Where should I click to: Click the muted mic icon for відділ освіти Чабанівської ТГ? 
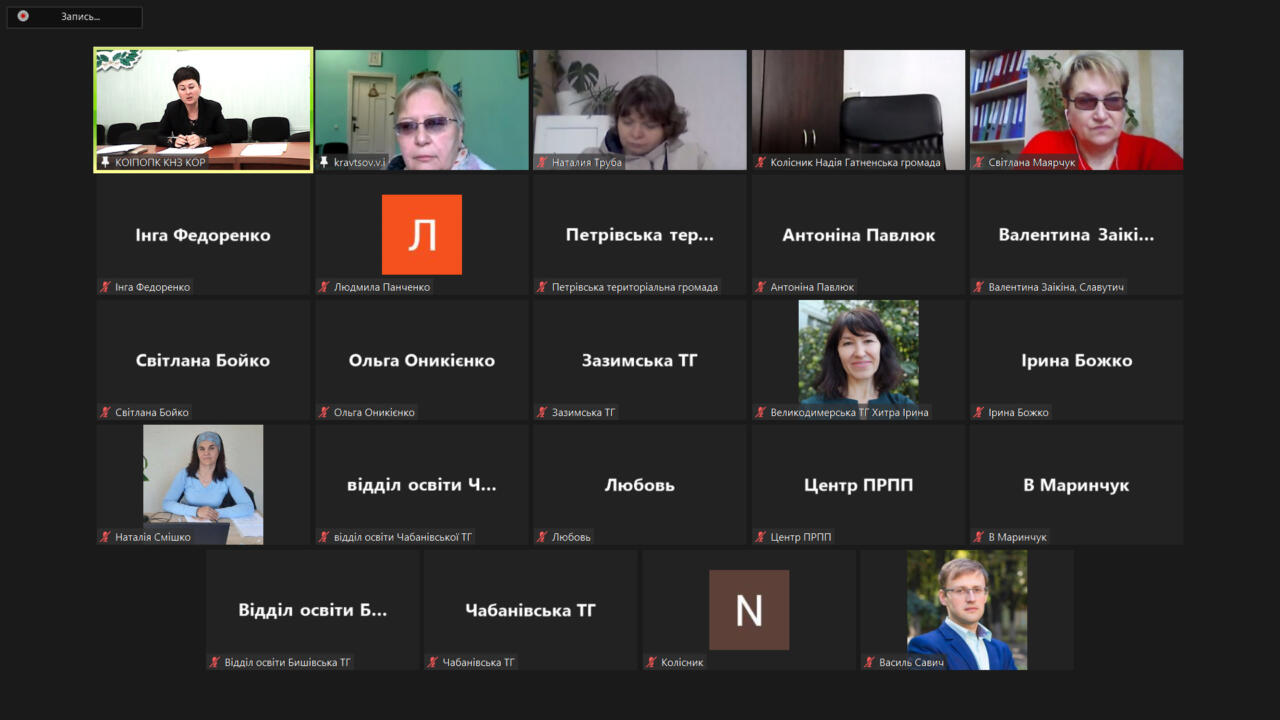pyautogui.click(x=324, y=537)
